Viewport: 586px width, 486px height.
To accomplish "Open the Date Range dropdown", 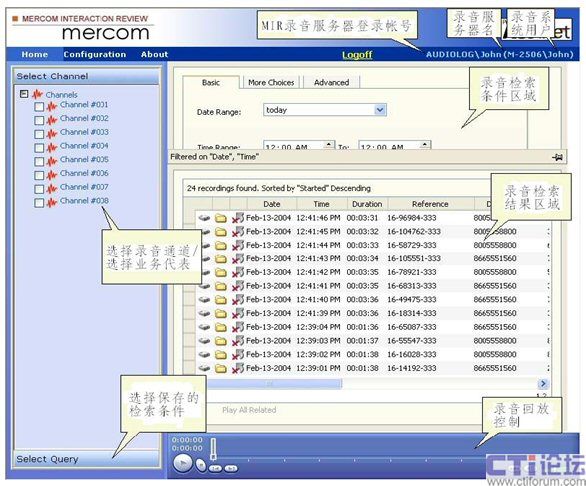I will coord(380,110).
